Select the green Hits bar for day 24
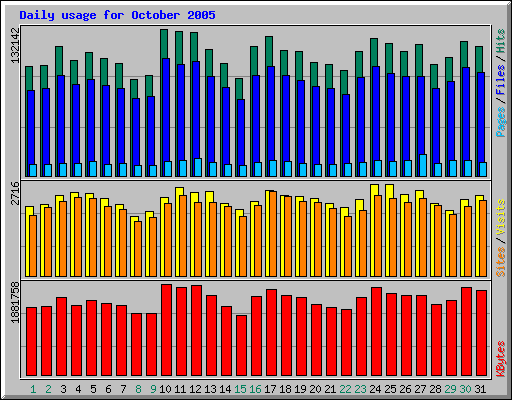 [374, 52]
